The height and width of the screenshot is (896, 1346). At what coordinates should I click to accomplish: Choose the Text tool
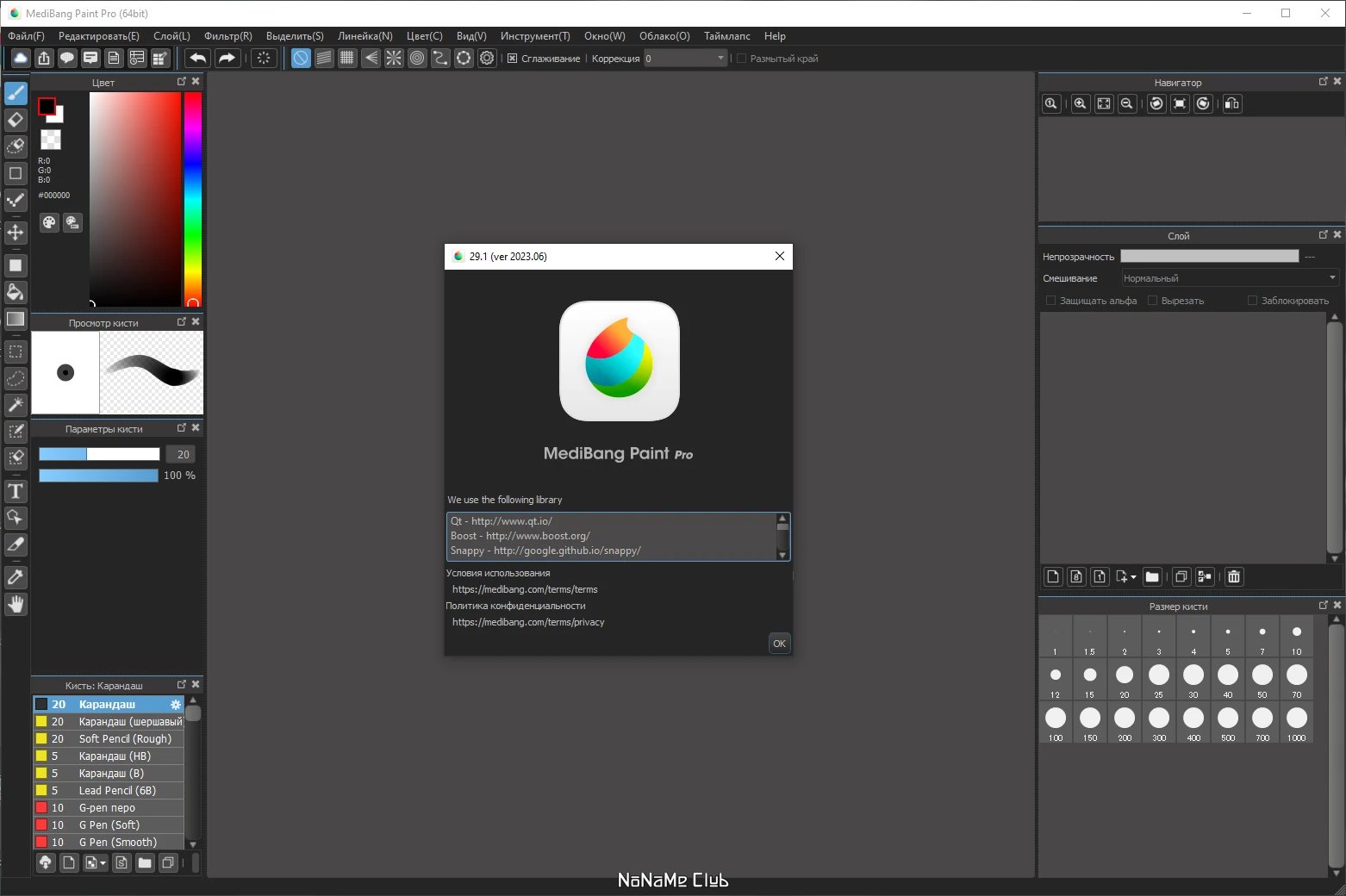(x=16, y=491)
